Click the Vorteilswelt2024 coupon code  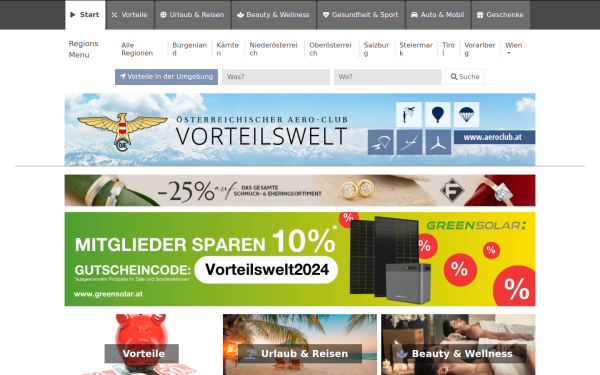point(266,270)
